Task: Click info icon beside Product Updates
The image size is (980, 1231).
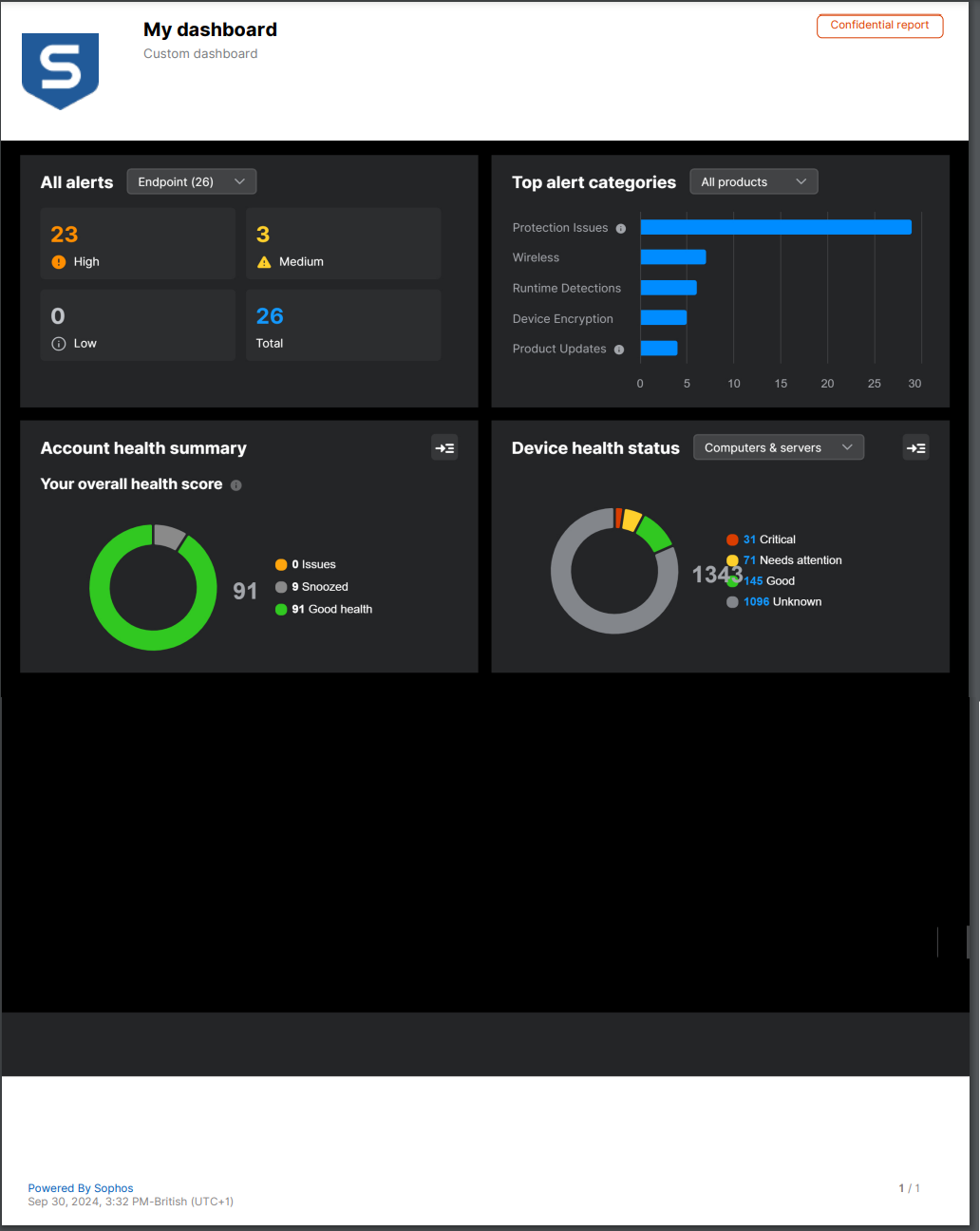Action: point(619,350)
